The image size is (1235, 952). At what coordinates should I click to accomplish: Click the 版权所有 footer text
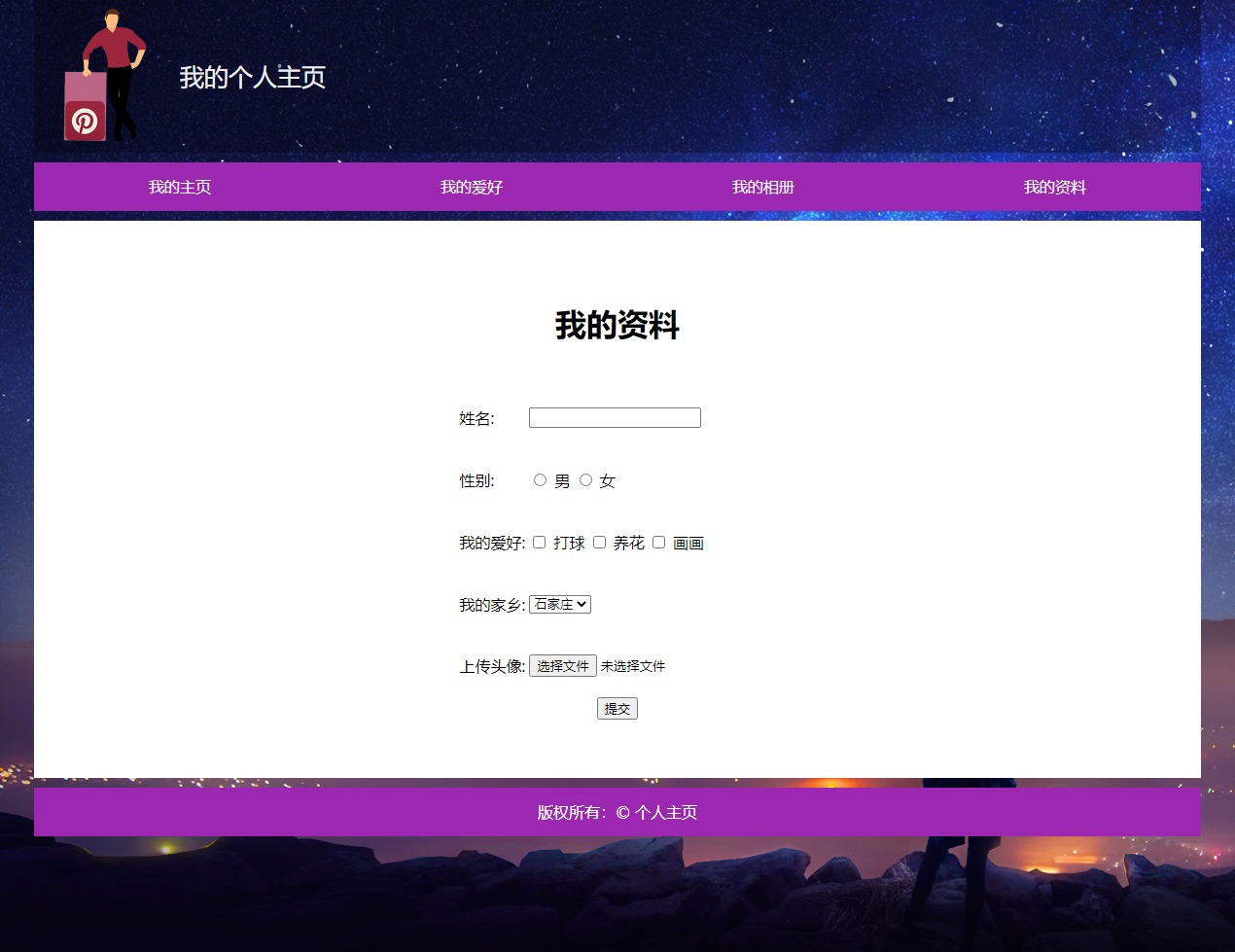point(617,813)
